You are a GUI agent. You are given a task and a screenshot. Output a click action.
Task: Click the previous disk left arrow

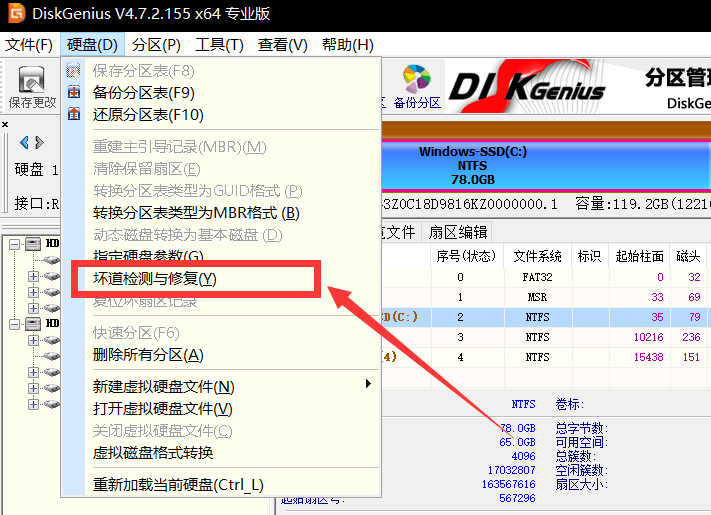(x=25, y=143)
